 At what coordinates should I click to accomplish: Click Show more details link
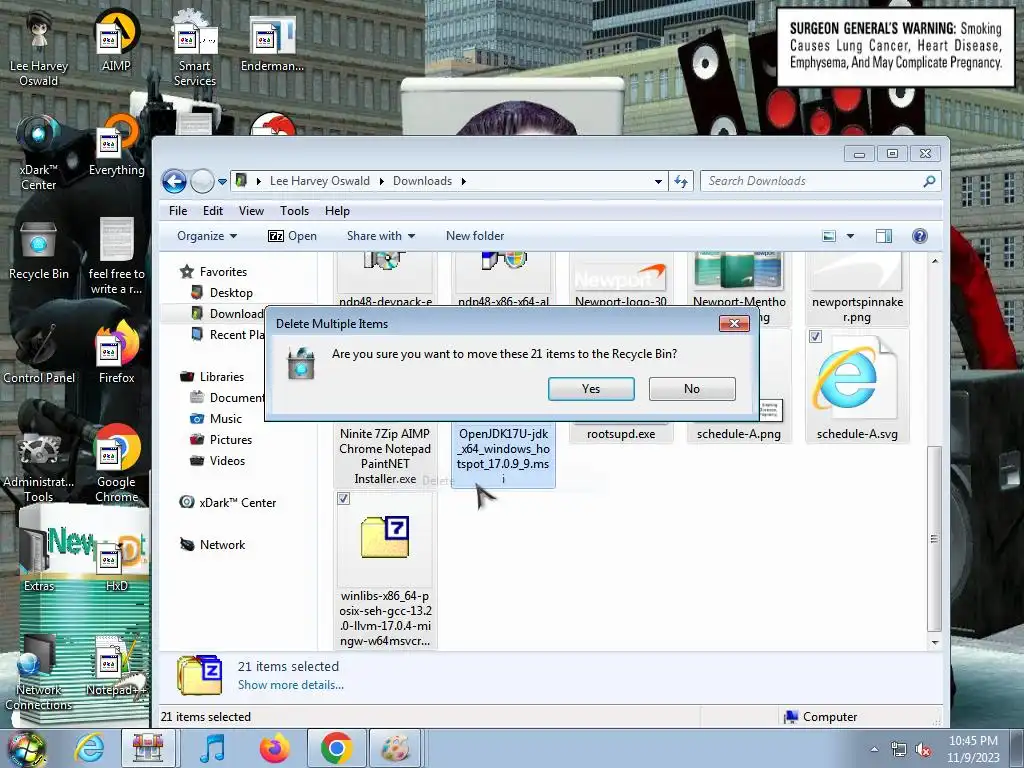coord(291,684)
